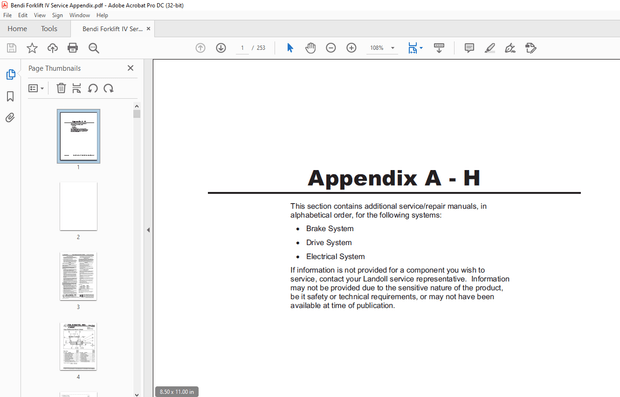Select page 1 thumbnail
Screen dimensions: 620x397
[x=78, y=136]
